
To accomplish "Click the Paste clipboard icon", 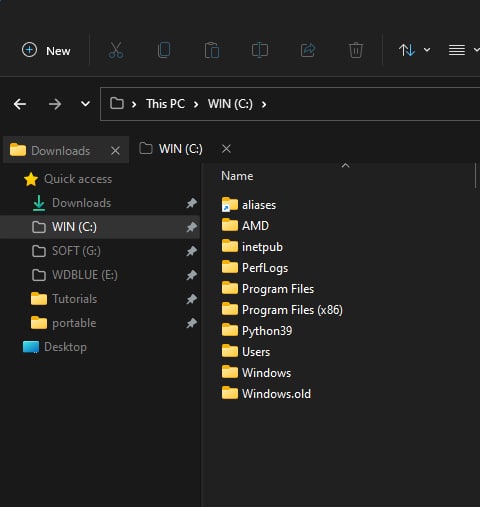I will [x=212, y=50].
